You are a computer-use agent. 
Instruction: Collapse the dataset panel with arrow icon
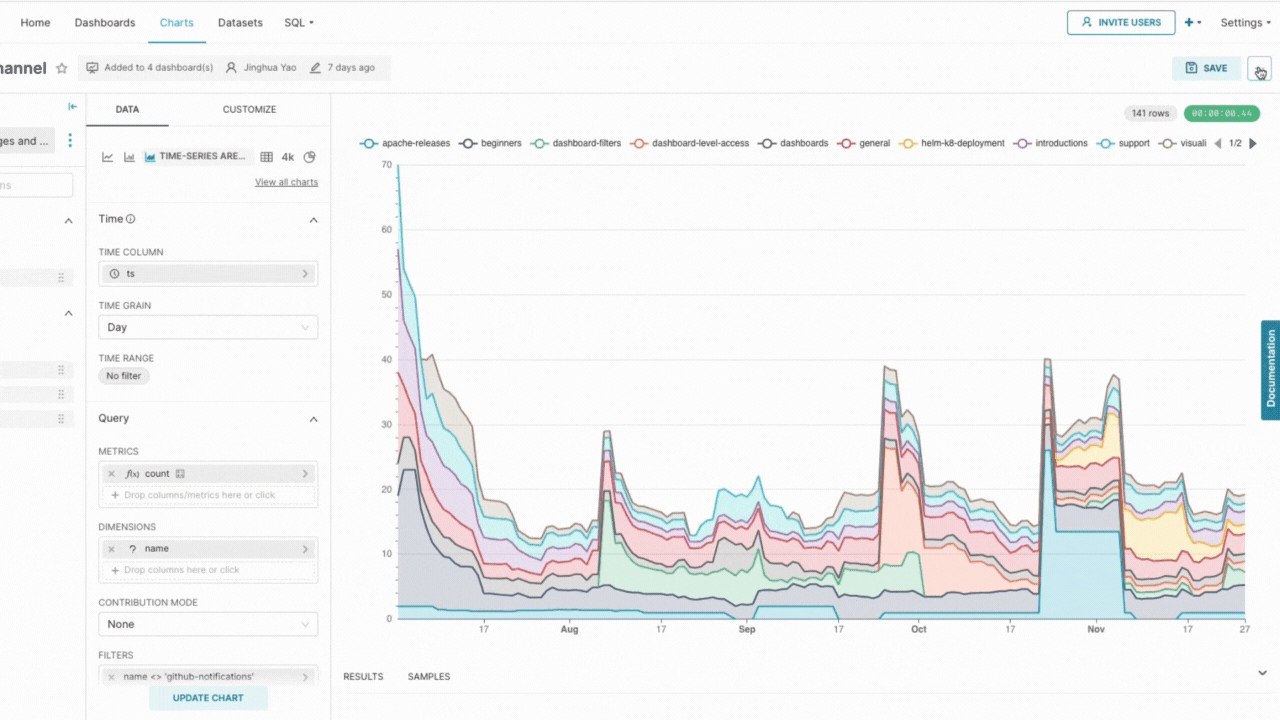click(x=72, y=107)
